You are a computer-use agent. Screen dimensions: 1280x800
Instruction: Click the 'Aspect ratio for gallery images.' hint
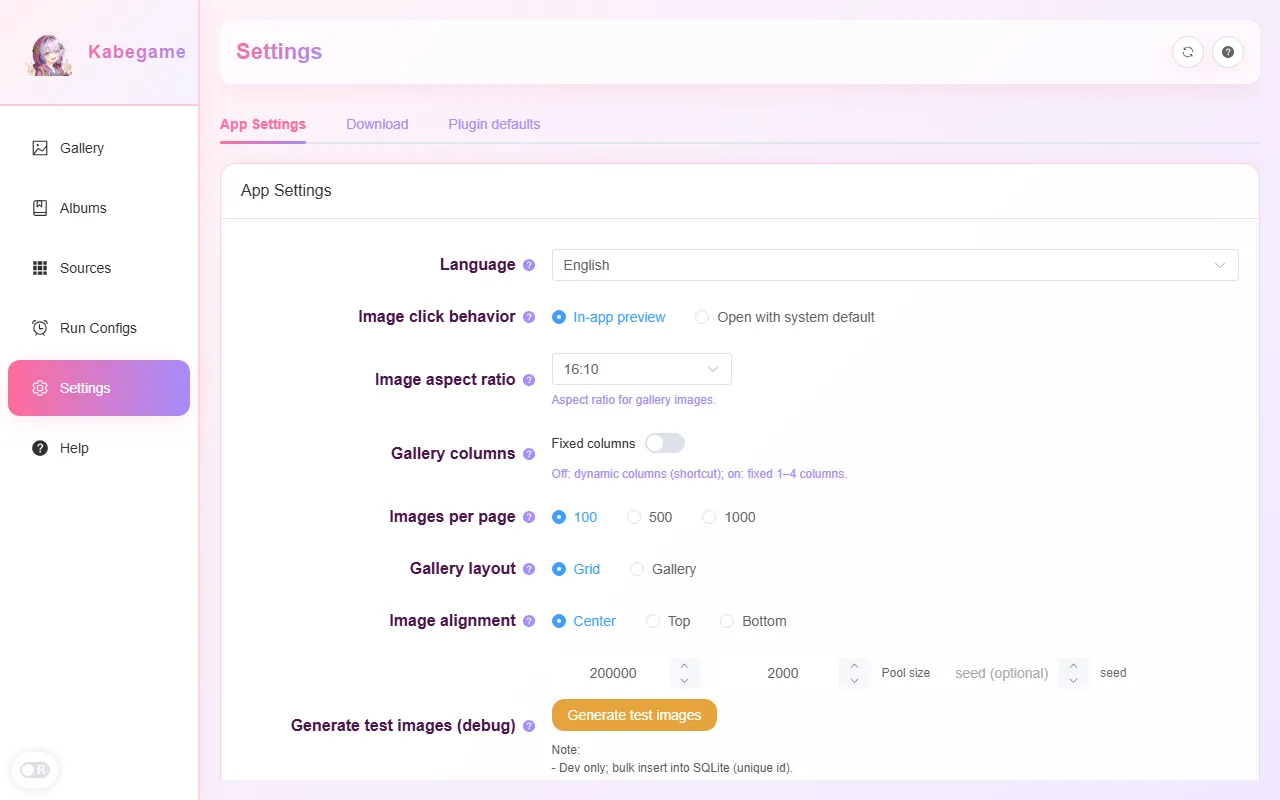pyautogui.click(x=634, y=400)
